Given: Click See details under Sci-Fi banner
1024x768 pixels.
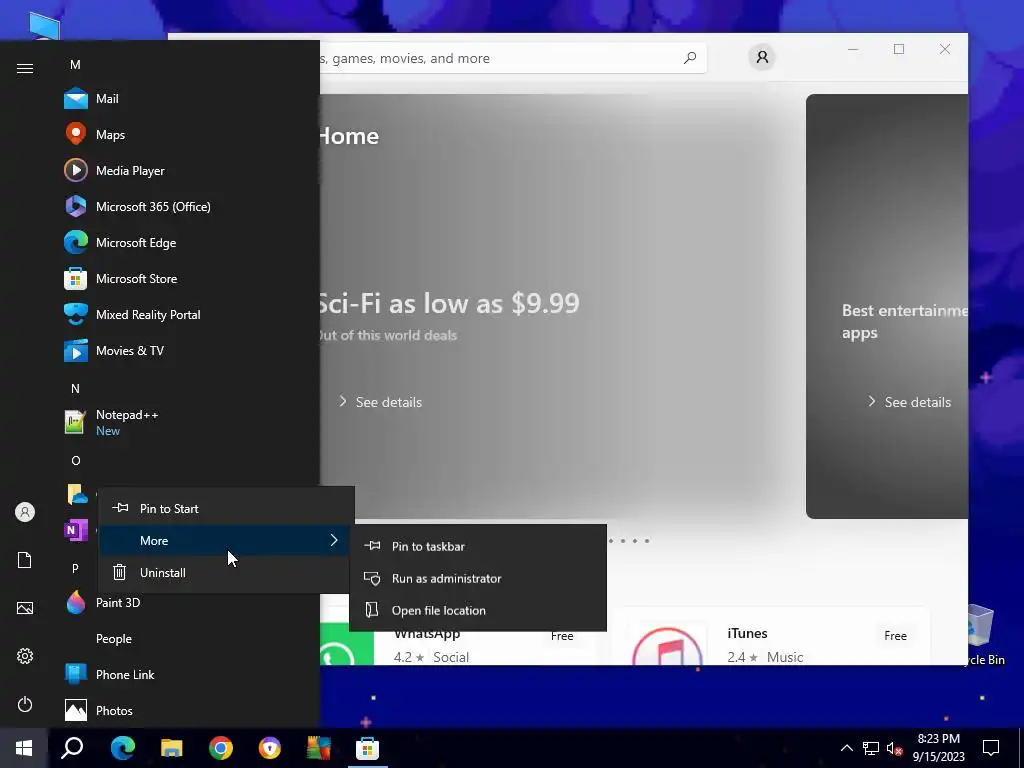Looking at the screenshot, I should tap(381, 402).
